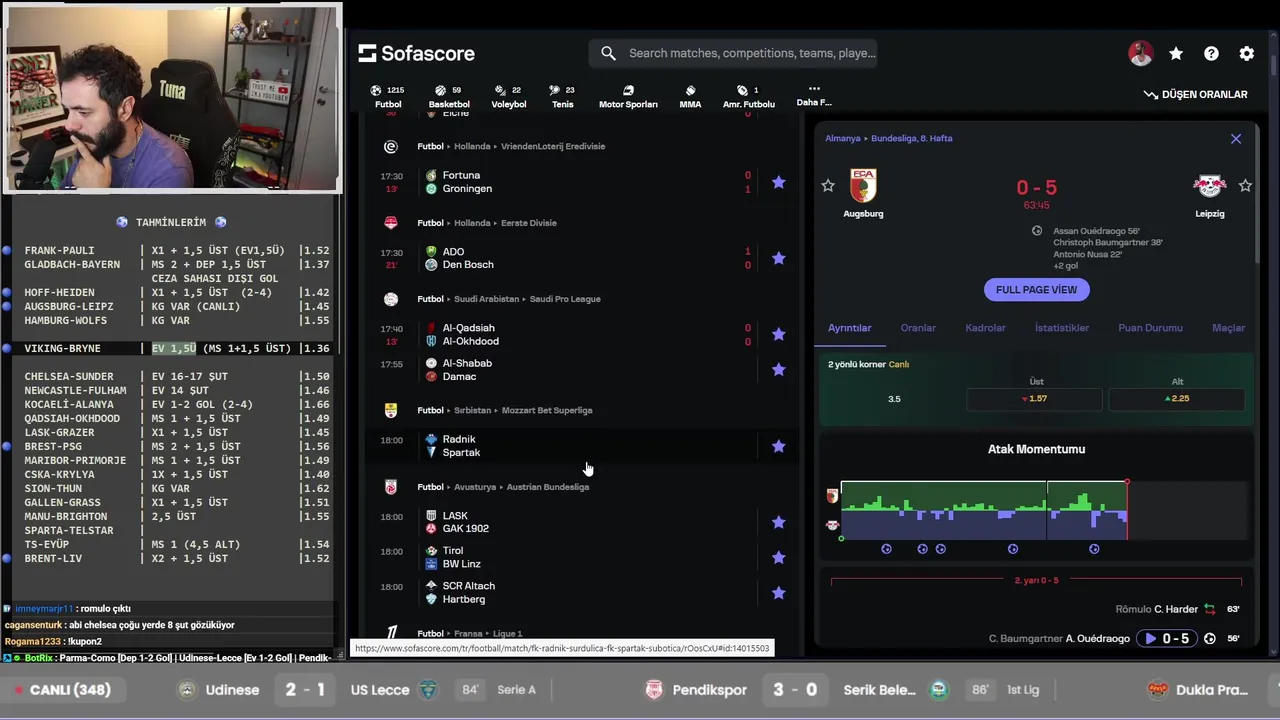The height and width of the screenshot is (720, 1280).
Task: Open VriendenLoterij Eredivisie league icon
Action: 391,147
